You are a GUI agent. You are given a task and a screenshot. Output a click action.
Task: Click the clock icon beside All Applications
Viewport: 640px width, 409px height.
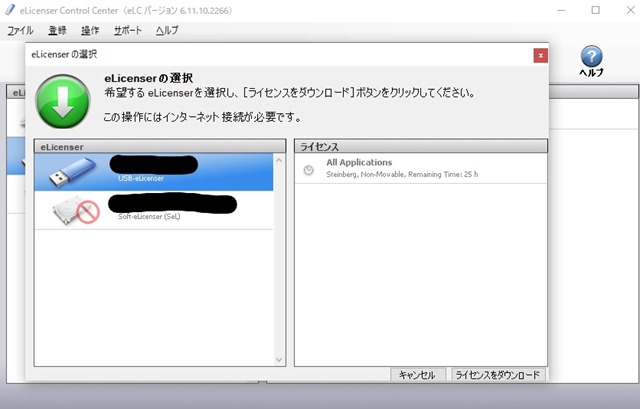(x=308, y=169)
